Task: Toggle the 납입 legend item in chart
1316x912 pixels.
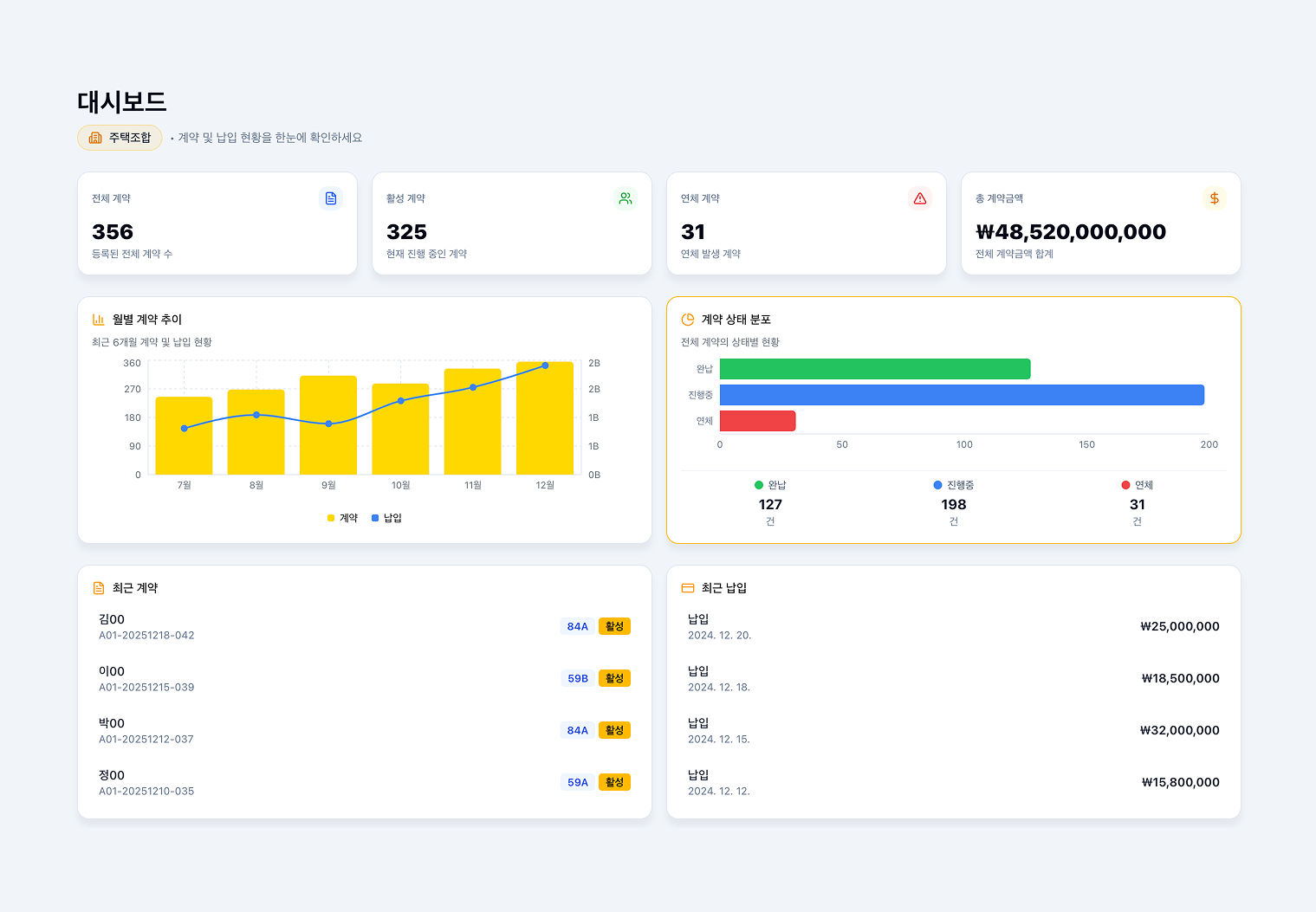Action: point(386,518)
